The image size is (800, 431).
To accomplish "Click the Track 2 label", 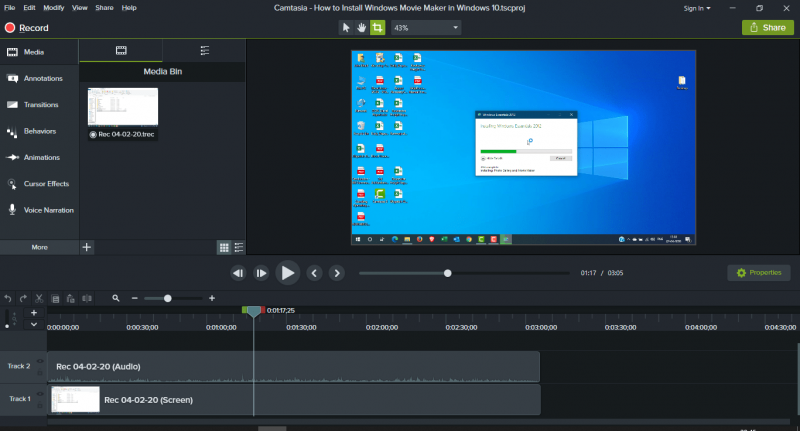I will coord(19,366).
